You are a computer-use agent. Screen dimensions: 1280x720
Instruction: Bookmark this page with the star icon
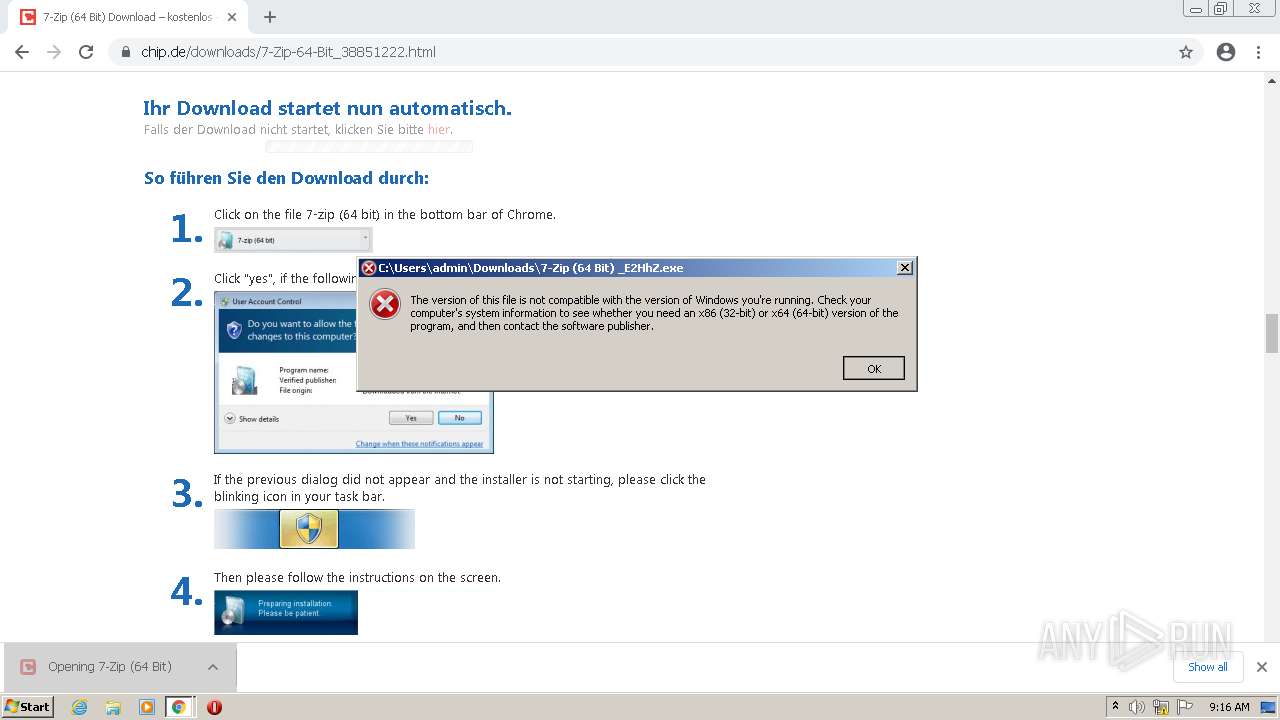pyautogui.click(x=1186, y=52)
